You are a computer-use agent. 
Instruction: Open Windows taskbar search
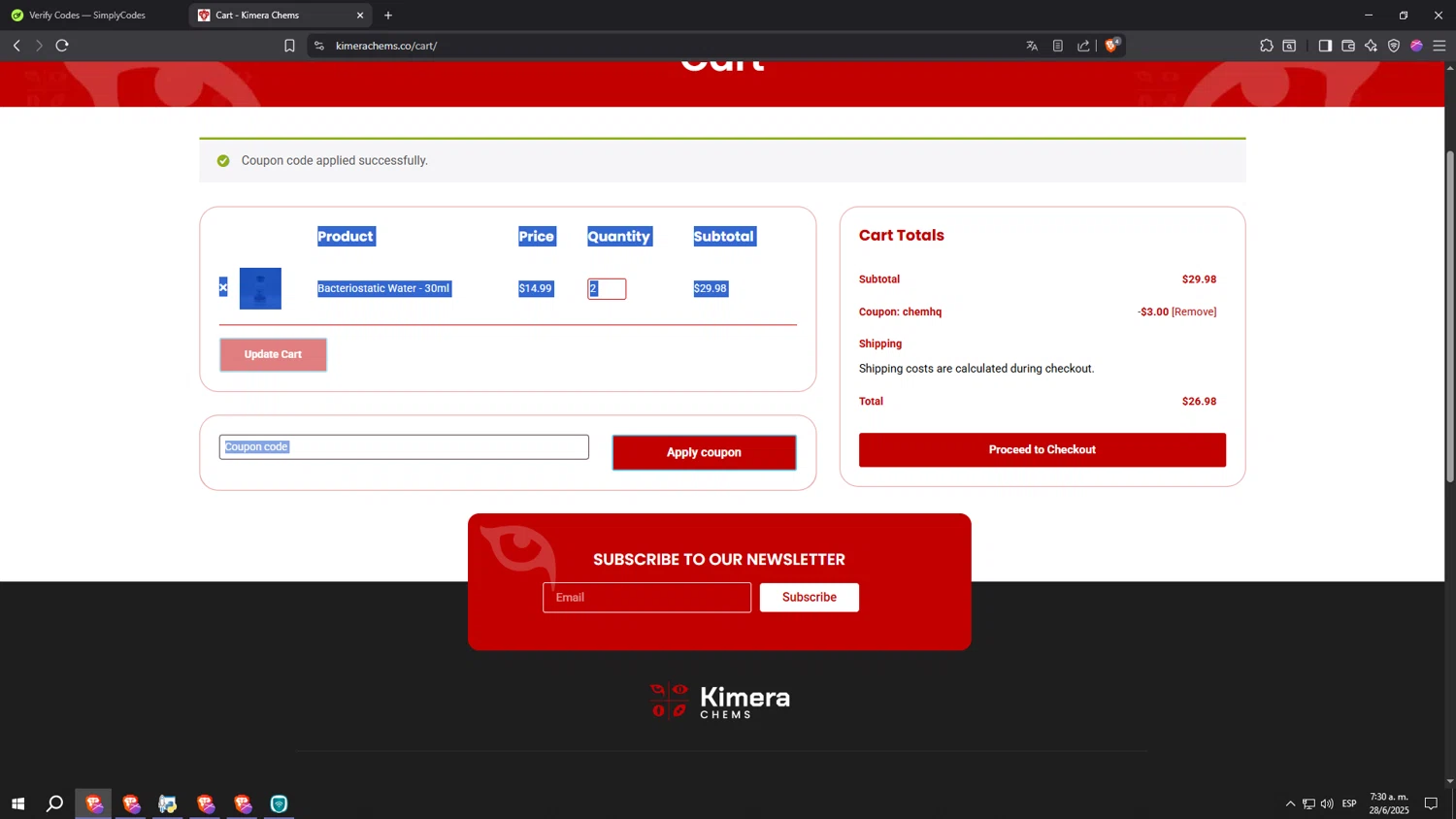pyautogui.click(x=55, y=803)
